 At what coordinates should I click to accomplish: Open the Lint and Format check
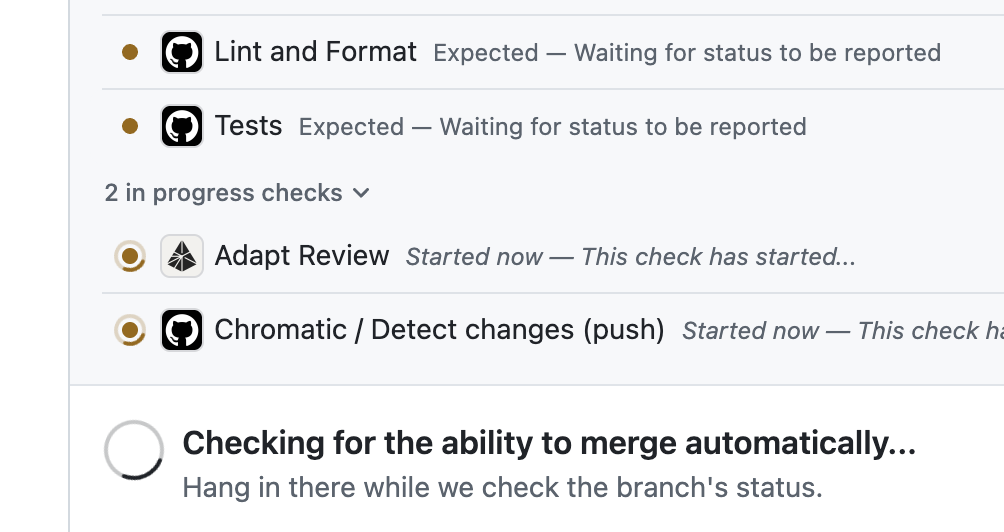[x=315, y=52]
